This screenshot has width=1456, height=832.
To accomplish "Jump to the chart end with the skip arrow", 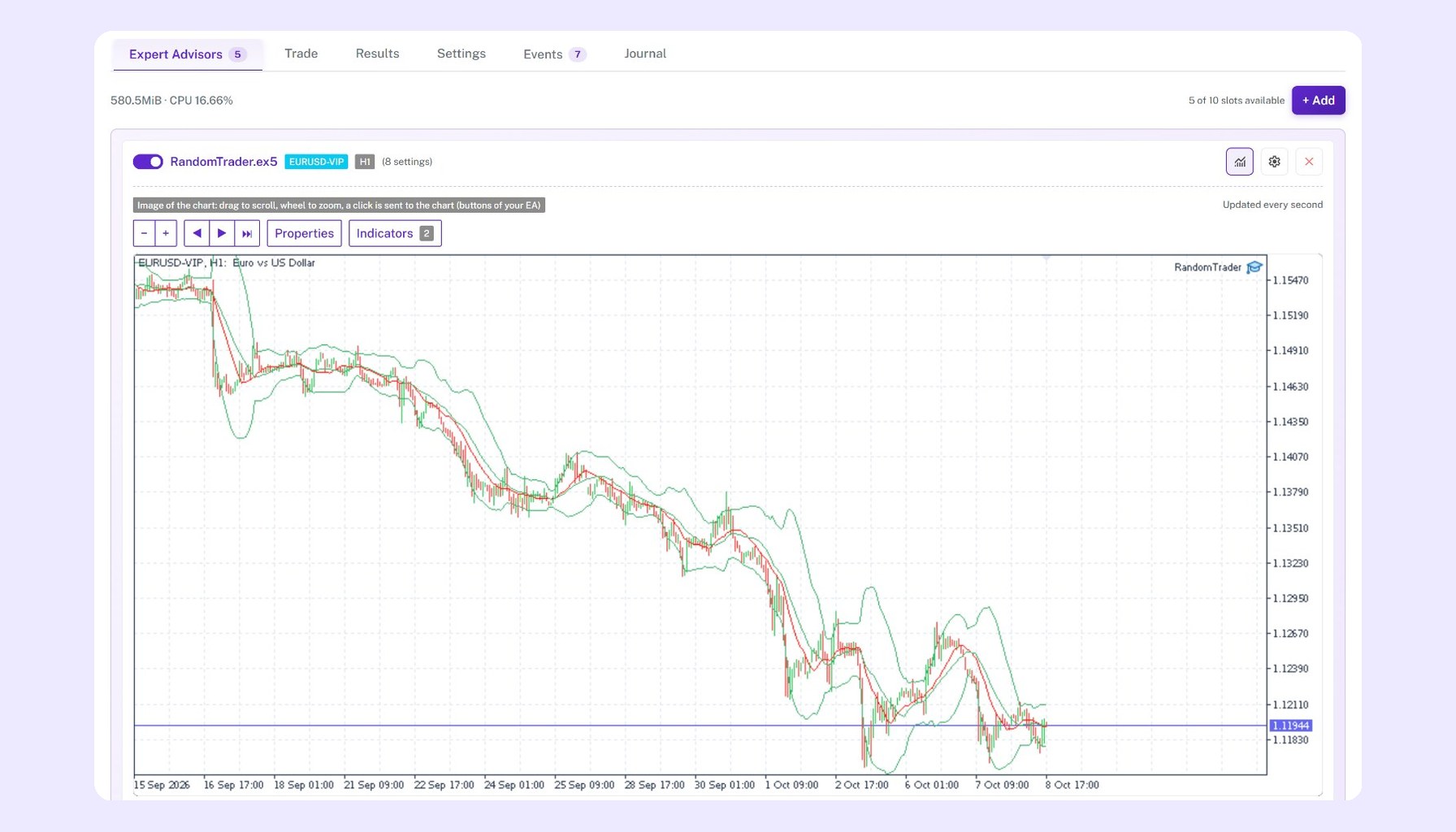I will coord(247,233).
